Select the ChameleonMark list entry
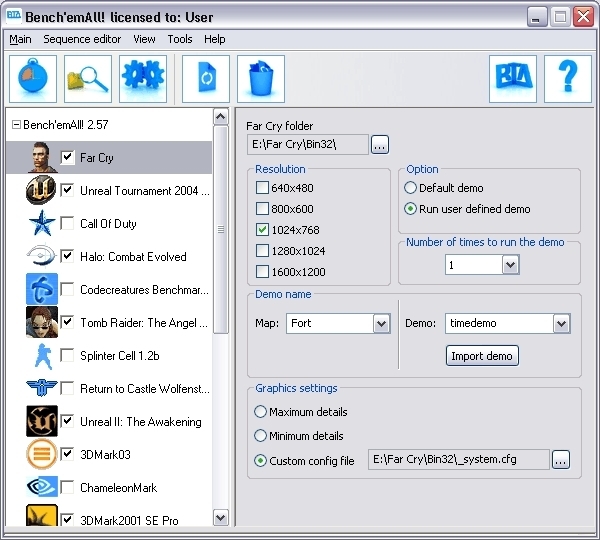This screenshot has height=540, width=600. (119, 488)
